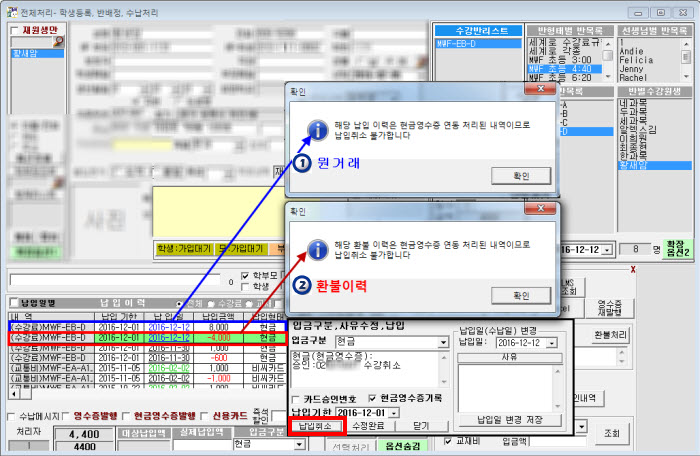Click the 사유 header button
This screenshot has height=456, width=700.
coord(509,357)
